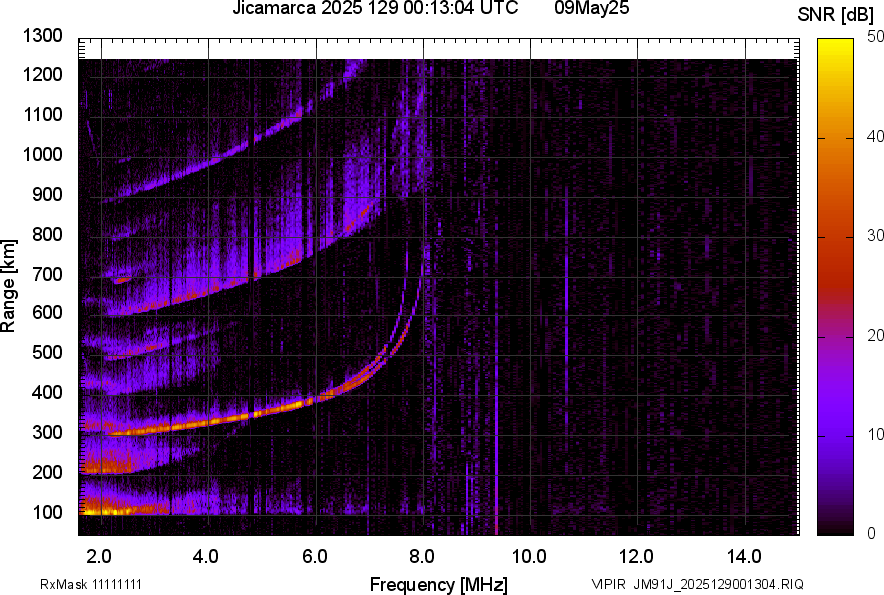The width and height of the screenshot is (884, 595).
Task: Click the 'RxMask 11111111' text
Action: [x=91, y=584]
